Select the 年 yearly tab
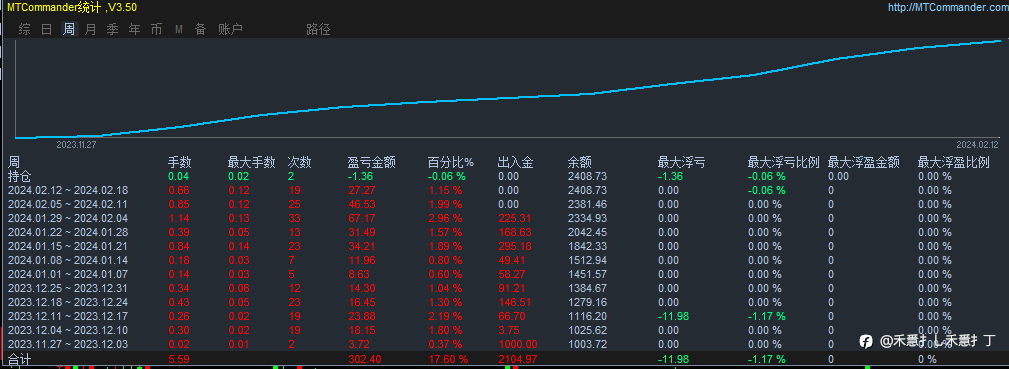The width and height of the screenshot is (1009, 369). coord(134,30)
